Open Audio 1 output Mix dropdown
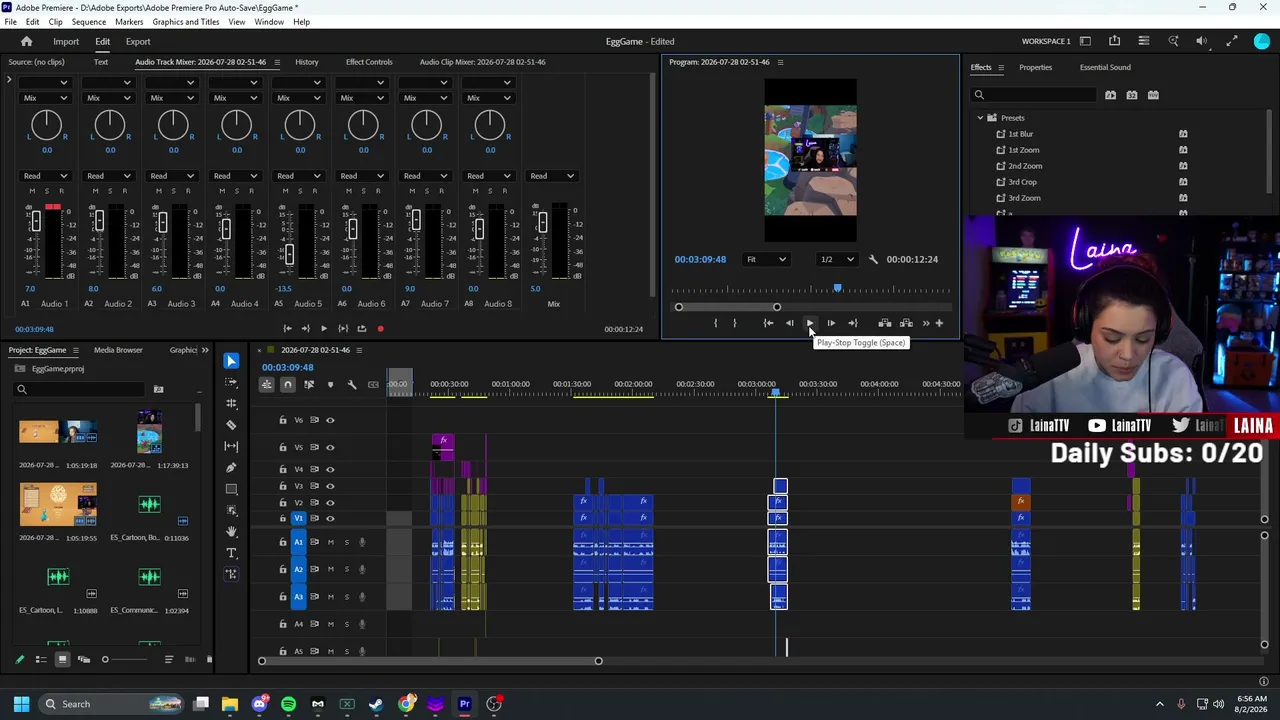Viewport: 1280px width, 720px height. (45, 98)
